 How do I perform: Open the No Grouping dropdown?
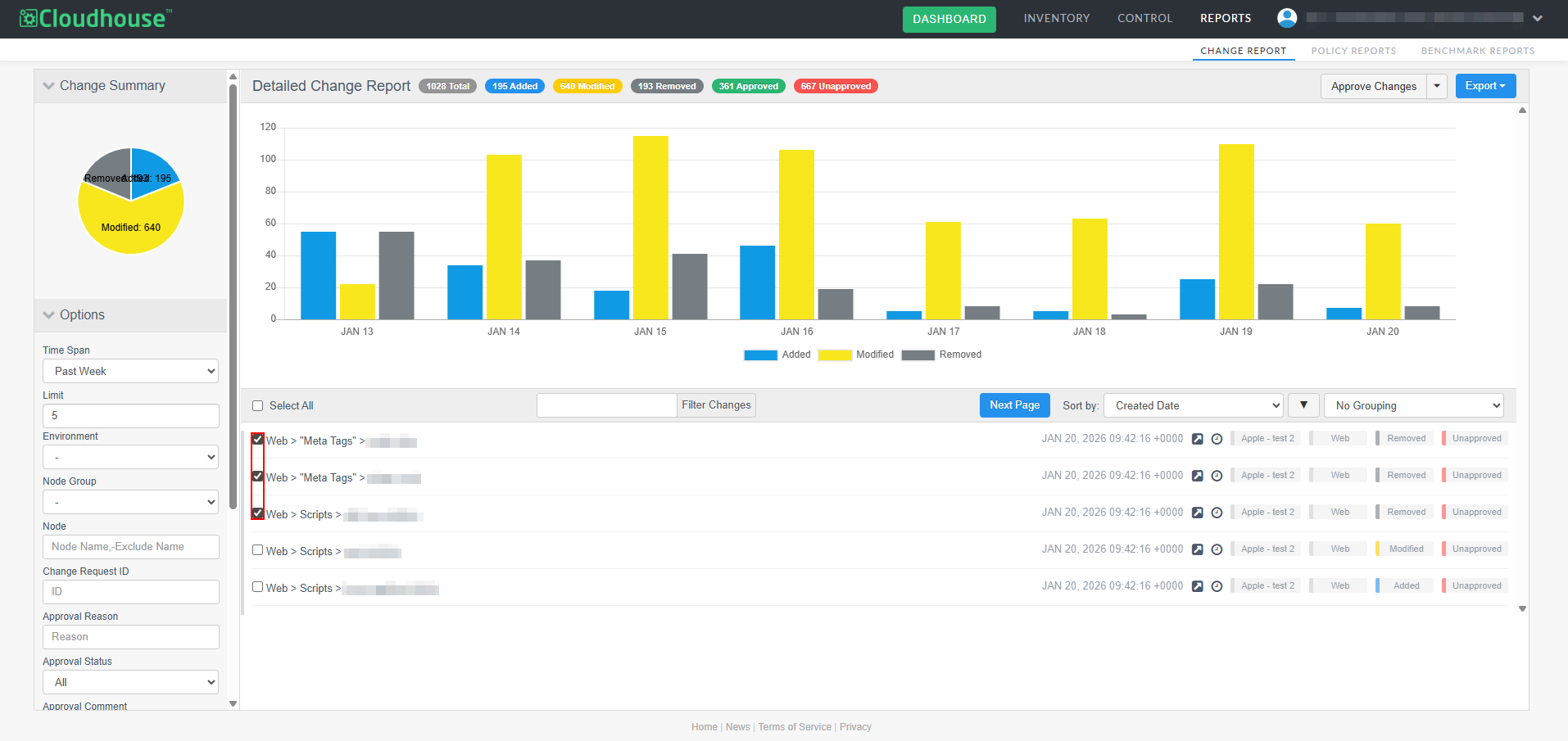(x=1414, y=405)
